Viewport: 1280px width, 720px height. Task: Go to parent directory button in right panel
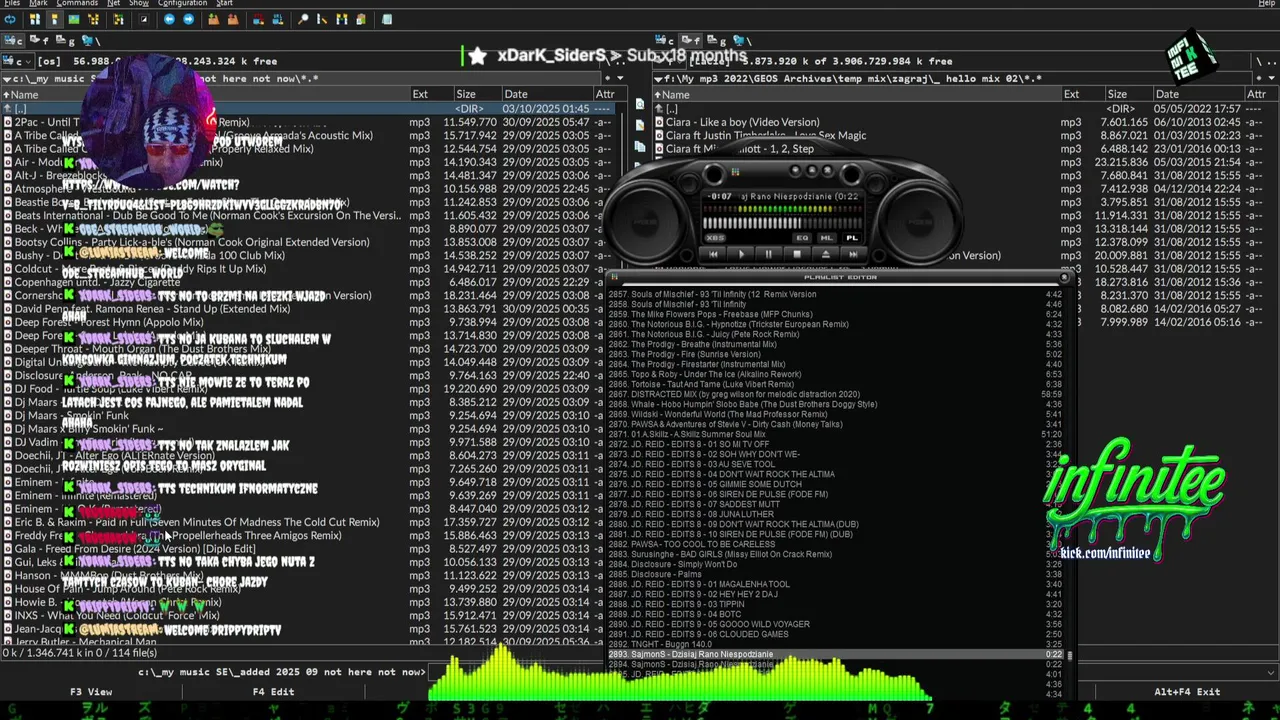(x=1271, y=62)
